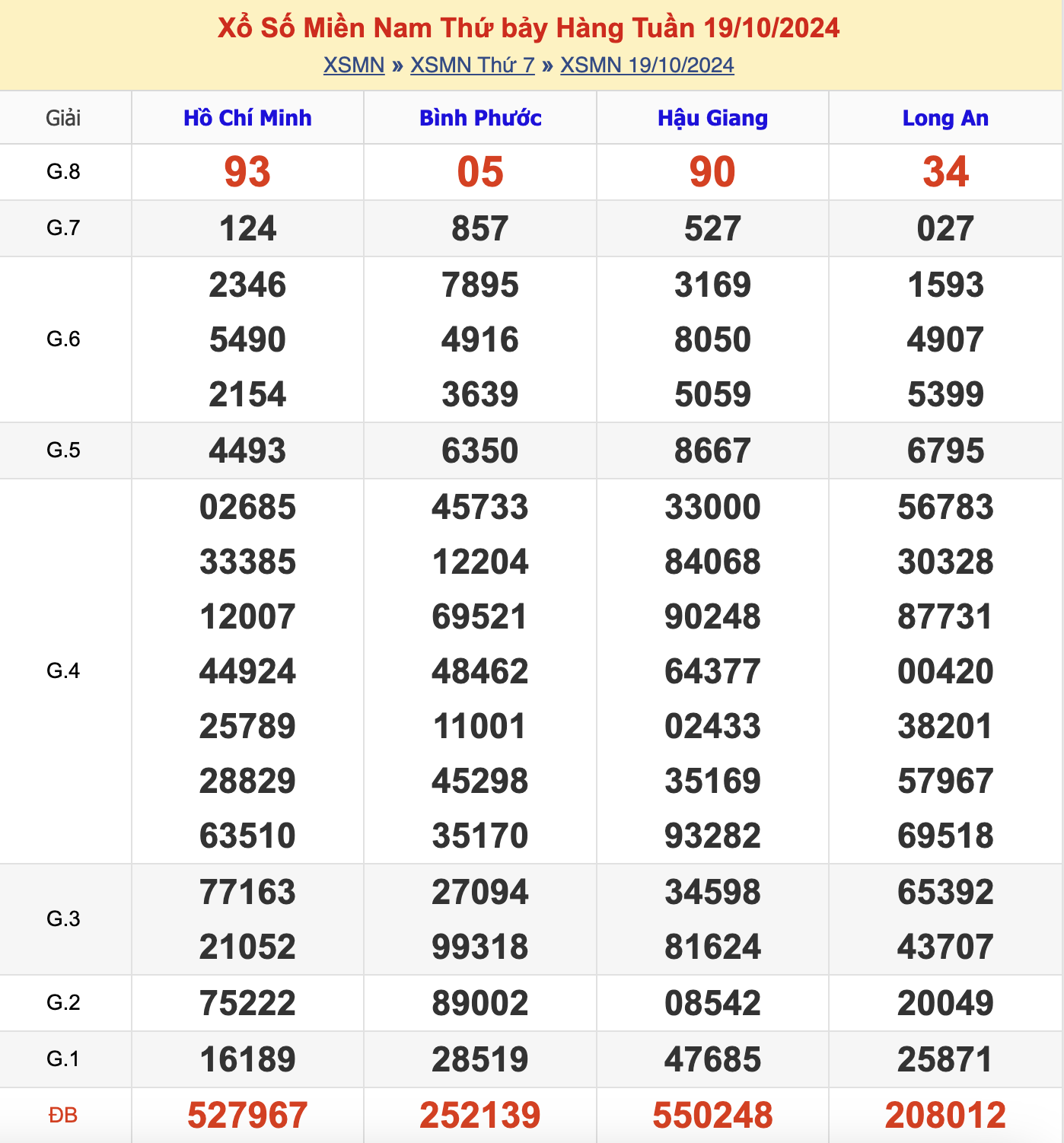Click G.7 number 527
1064x1143 pixels.
(x=712, y=228)
